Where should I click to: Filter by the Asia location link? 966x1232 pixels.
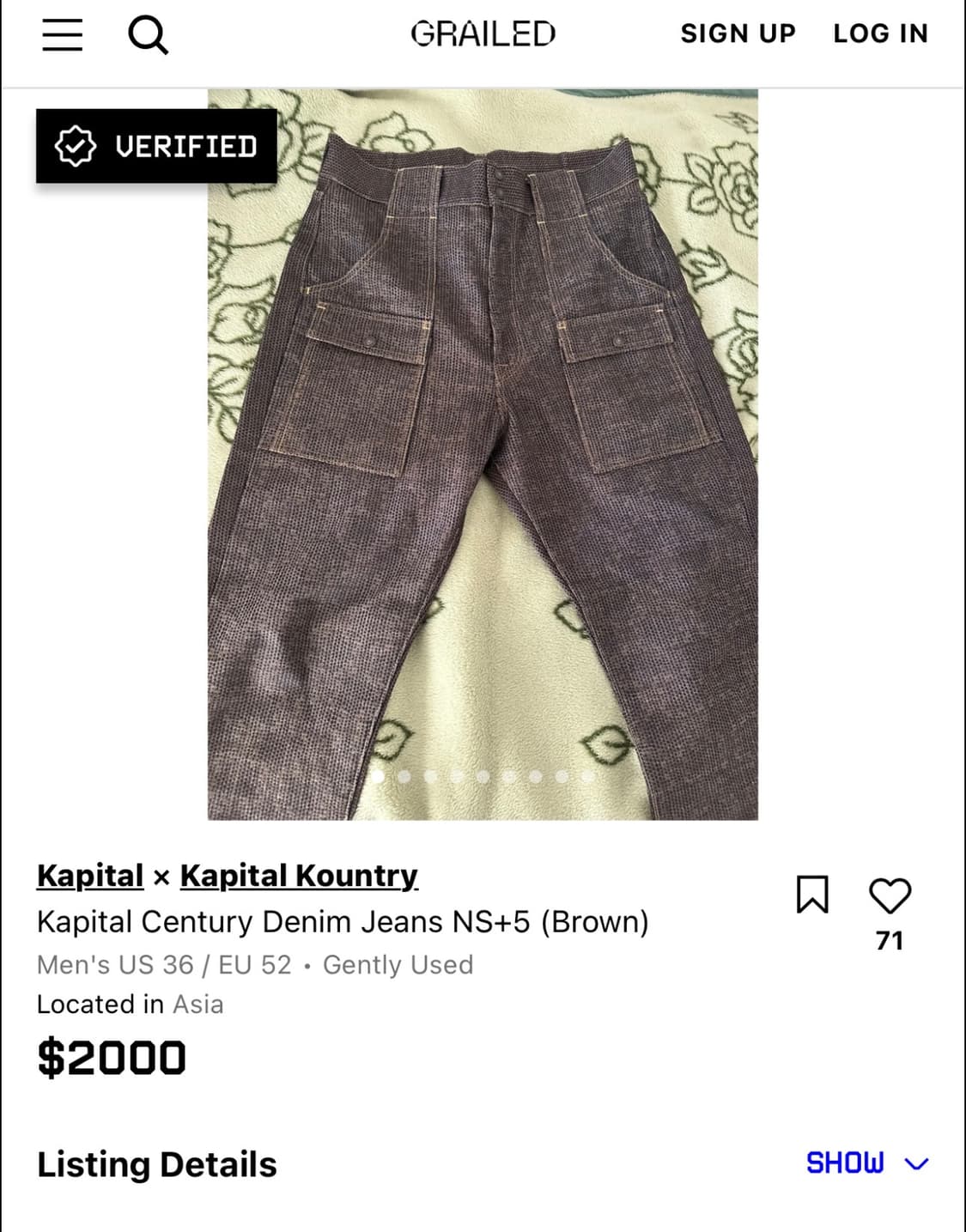(198, 1004)
